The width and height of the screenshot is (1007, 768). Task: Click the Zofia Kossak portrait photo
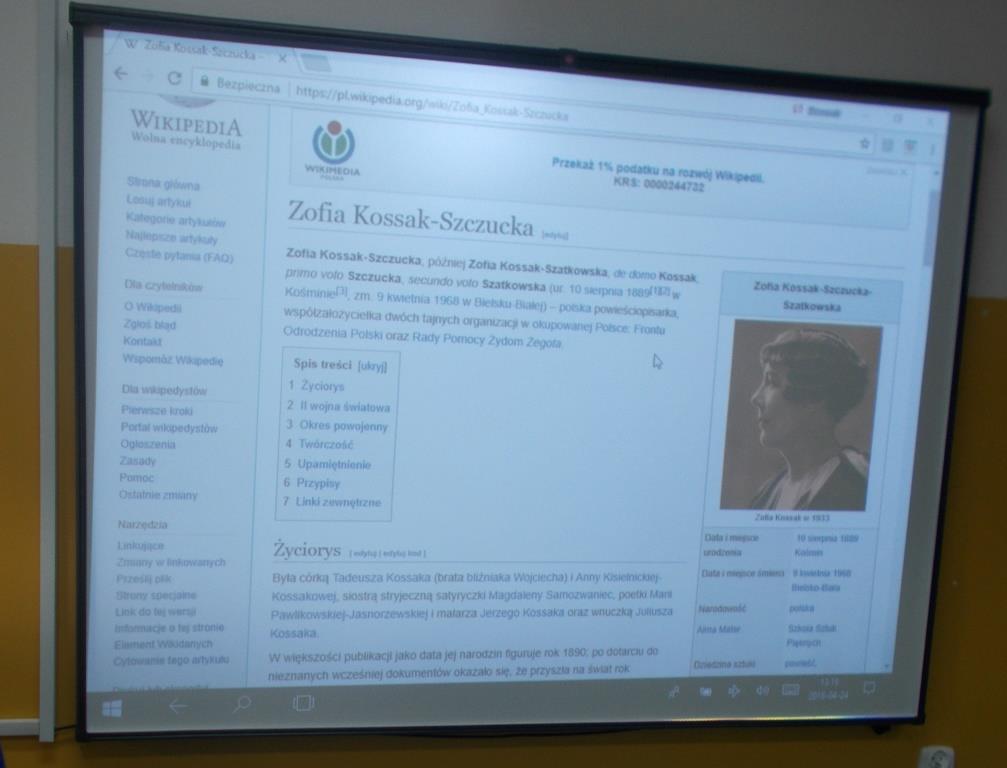[800, 416]
